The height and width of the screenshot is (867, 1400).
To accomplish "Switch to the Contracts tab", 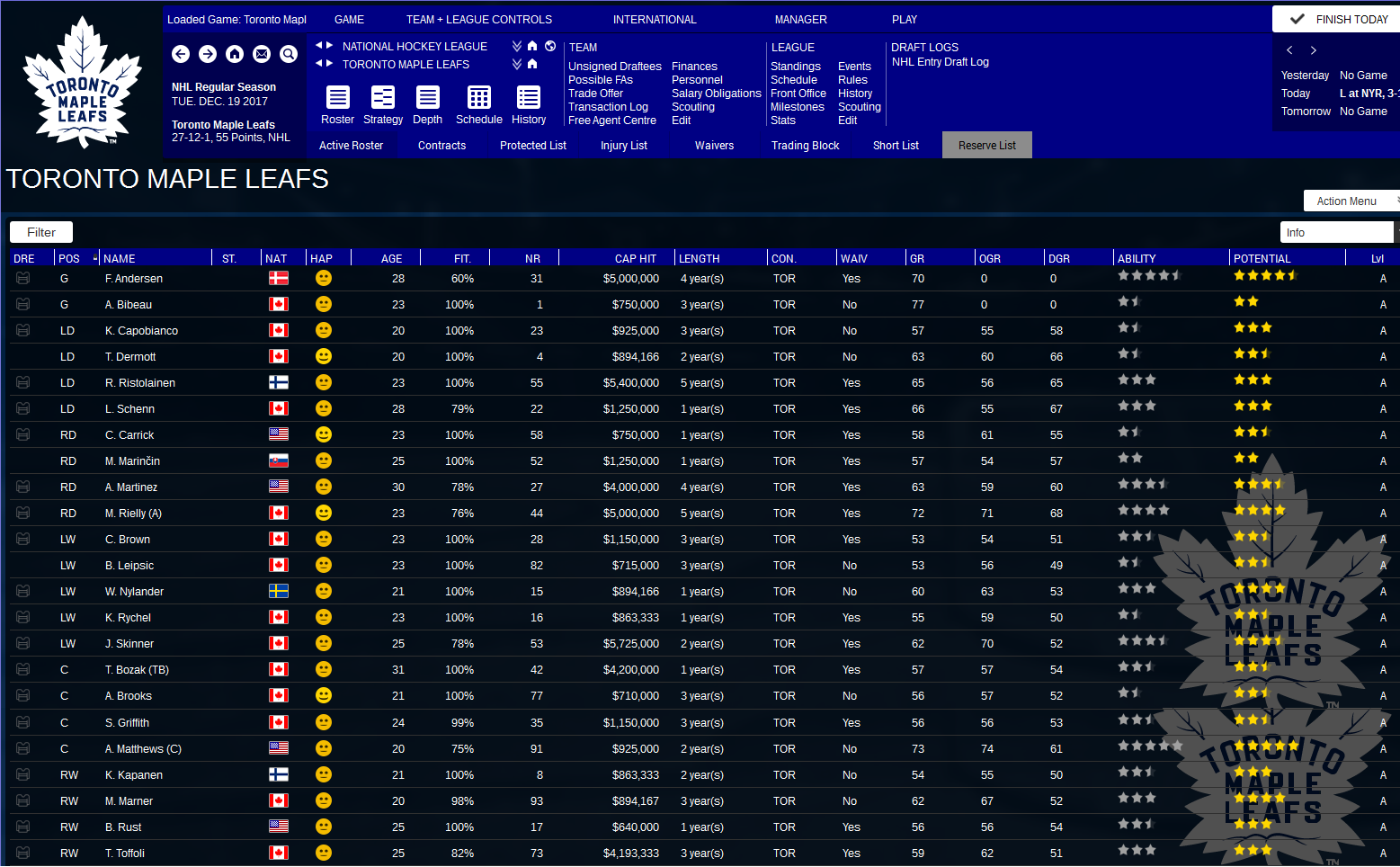I will (x=441, y=145).
